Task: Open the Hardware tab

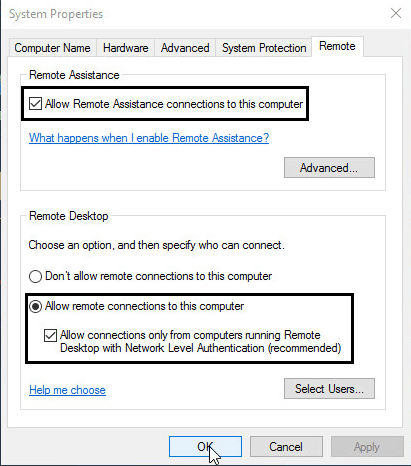Action: (x=125, y=48)
